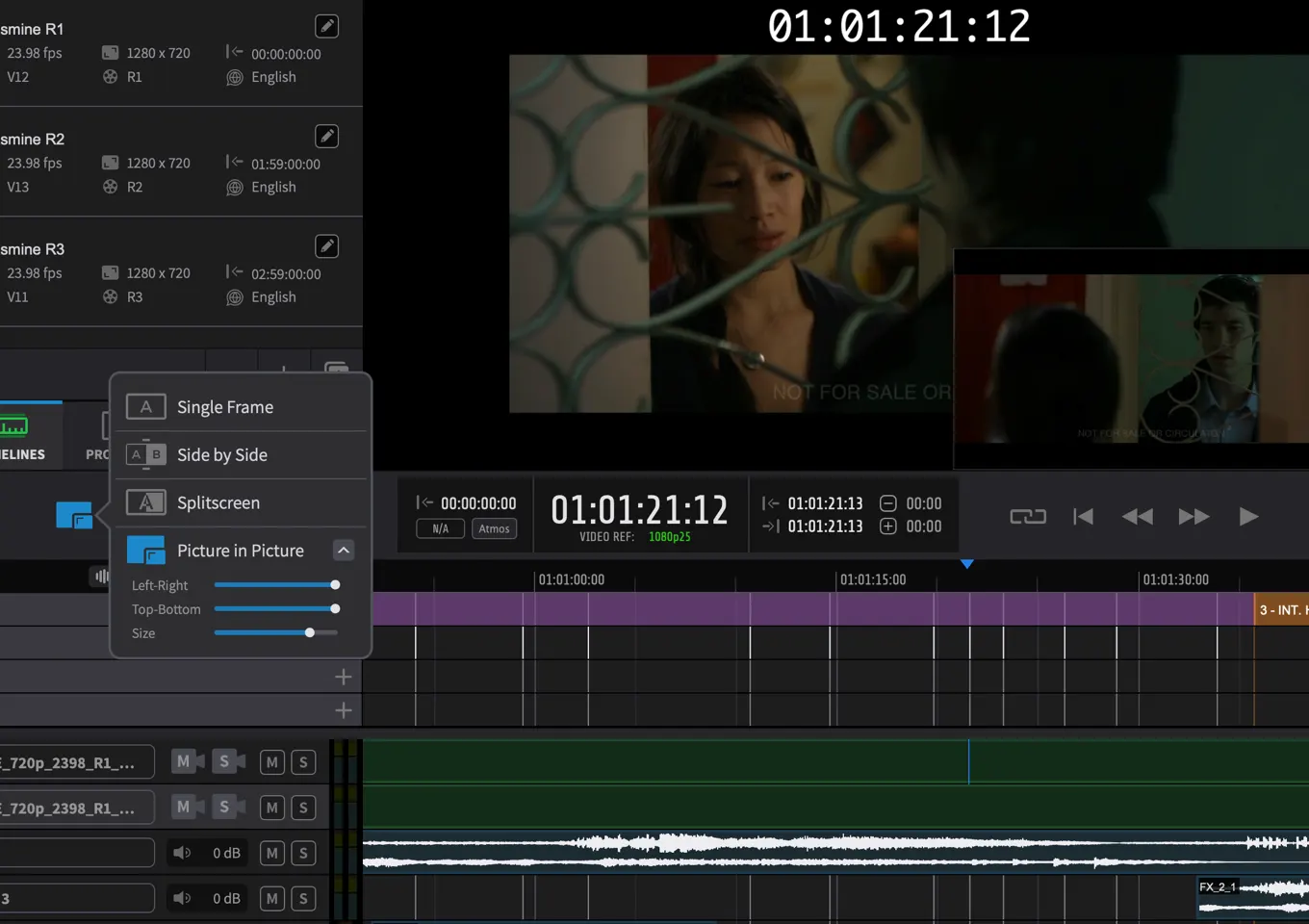Add a track with the upper plus icon
This screenshot has width=1309, height=924.
point(344,677)
